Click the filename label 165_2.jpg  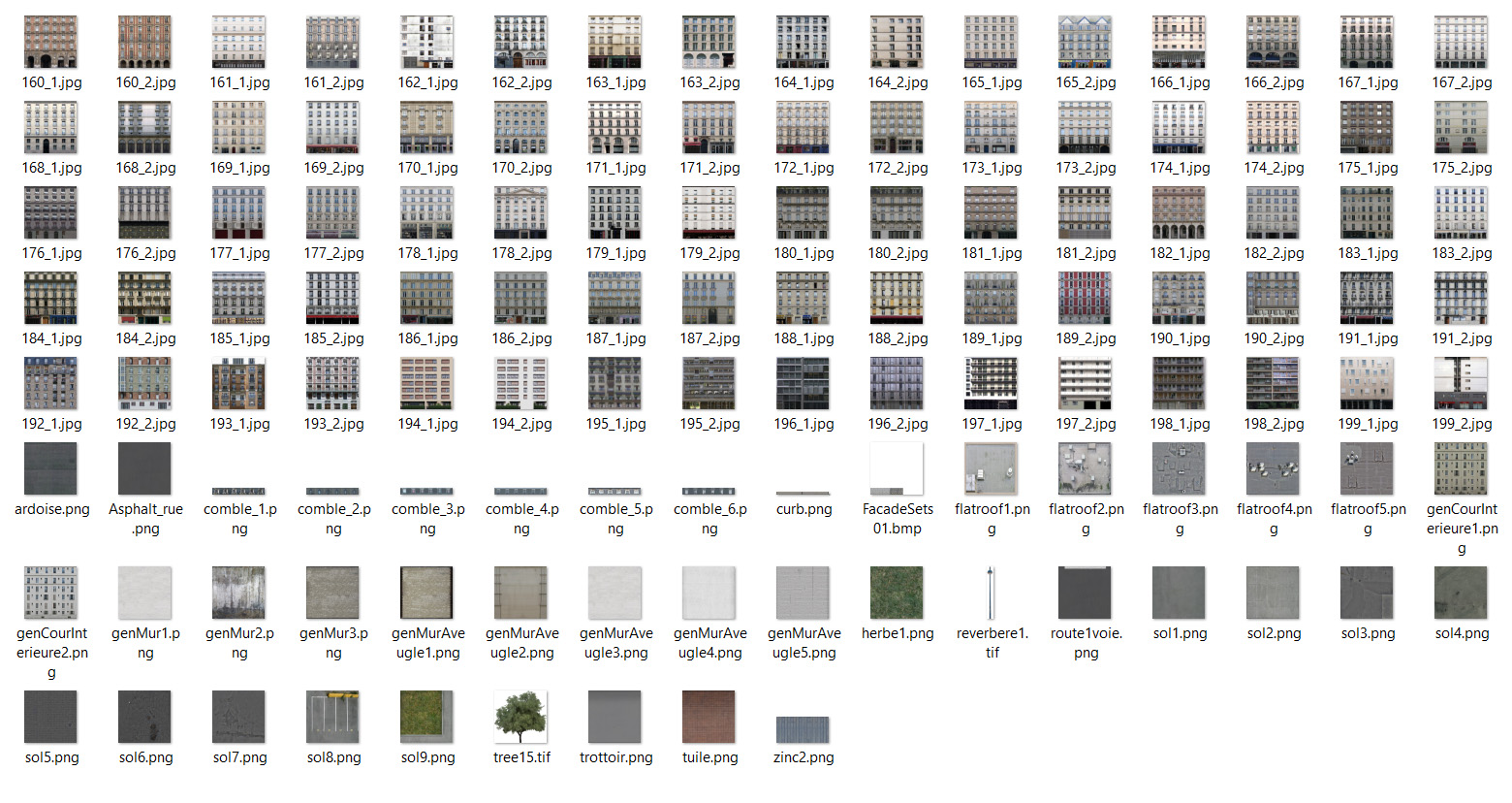click(1086, 82)
